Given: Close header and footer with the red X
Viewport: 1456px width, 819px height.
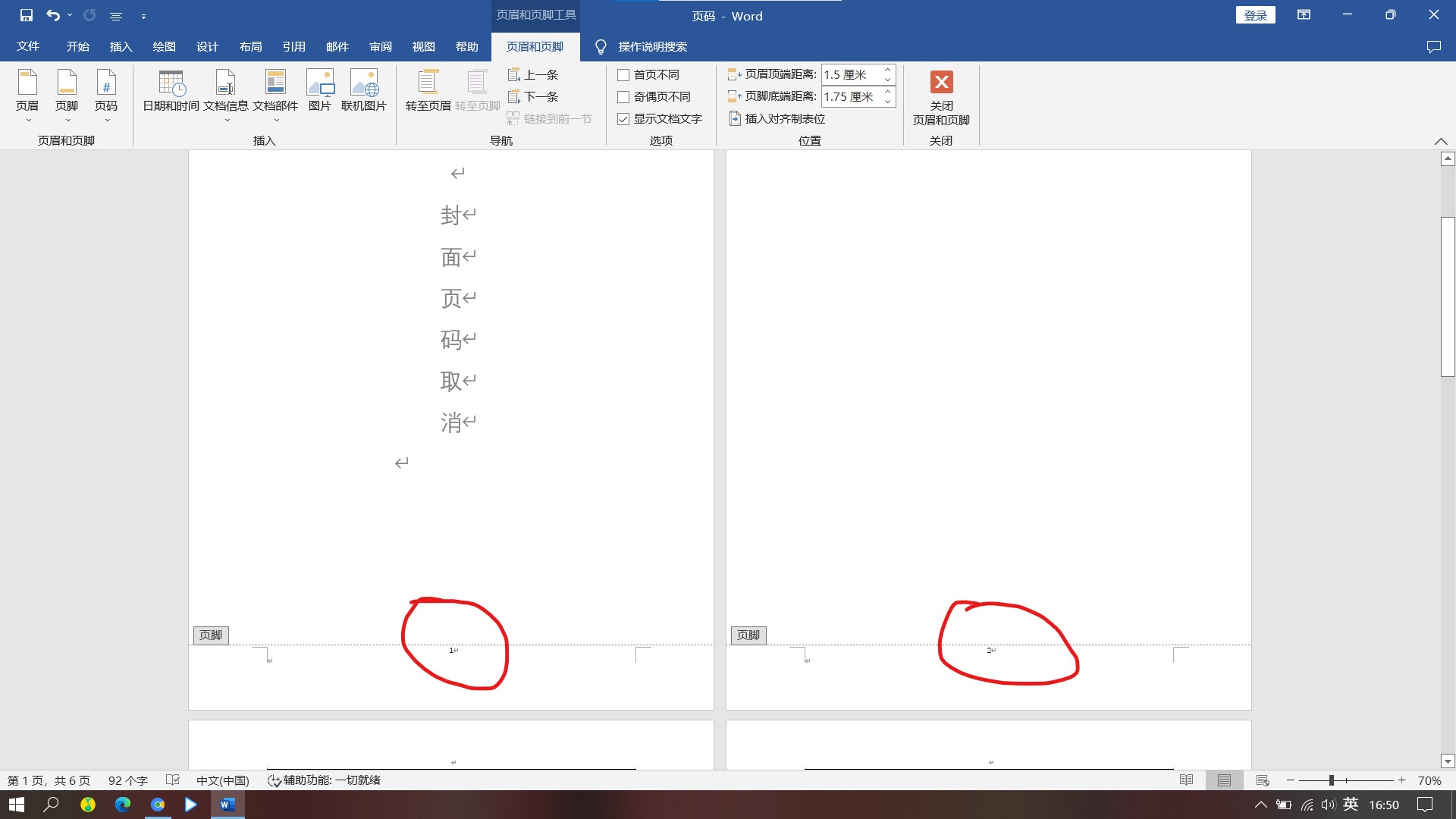Looking at the screenshot, I should pyautogui.click(x=941, y=82).
